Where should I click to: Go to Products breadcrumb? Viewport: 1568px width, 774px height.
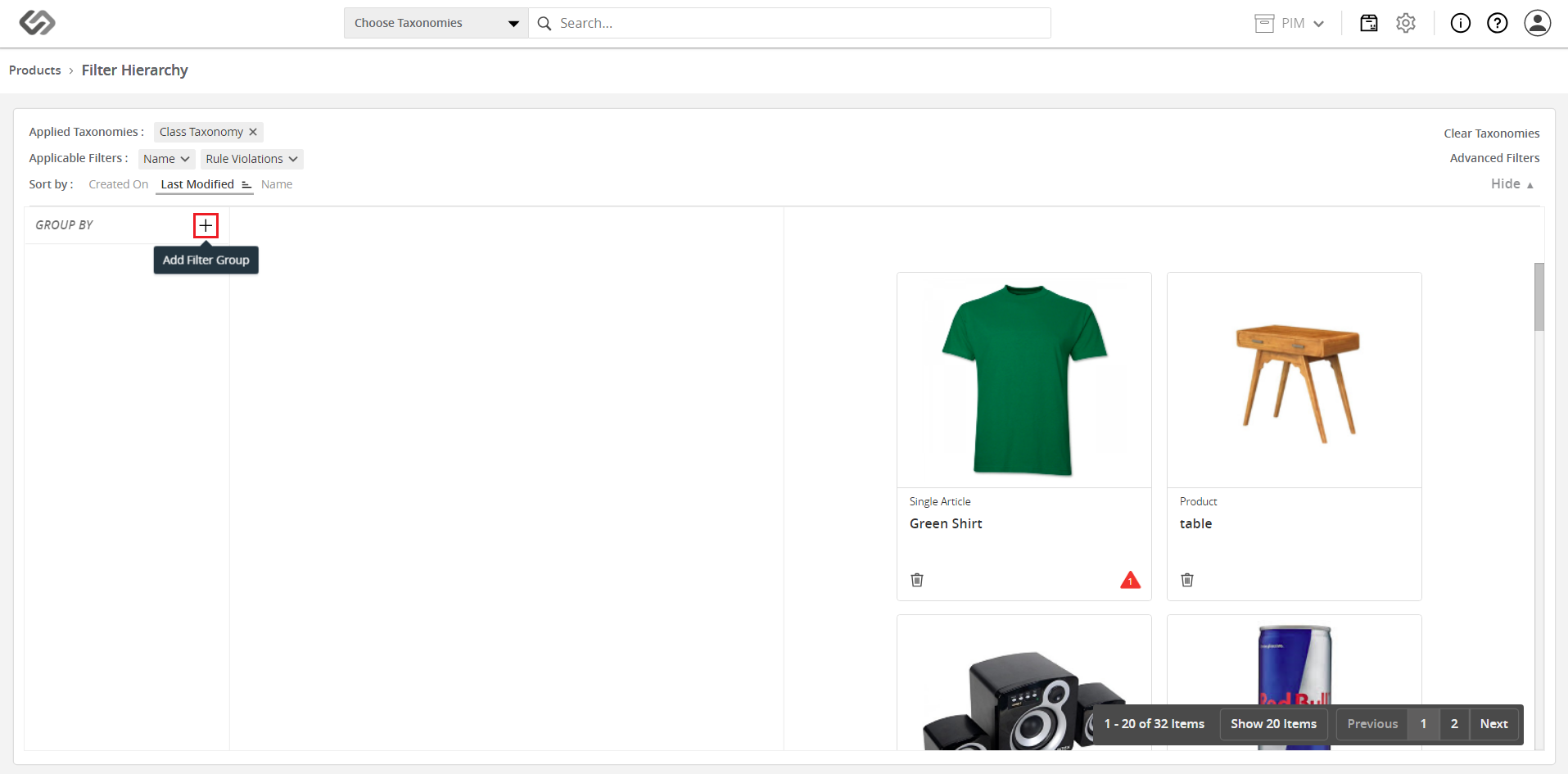pyautogui.click(x=35, y=70)
